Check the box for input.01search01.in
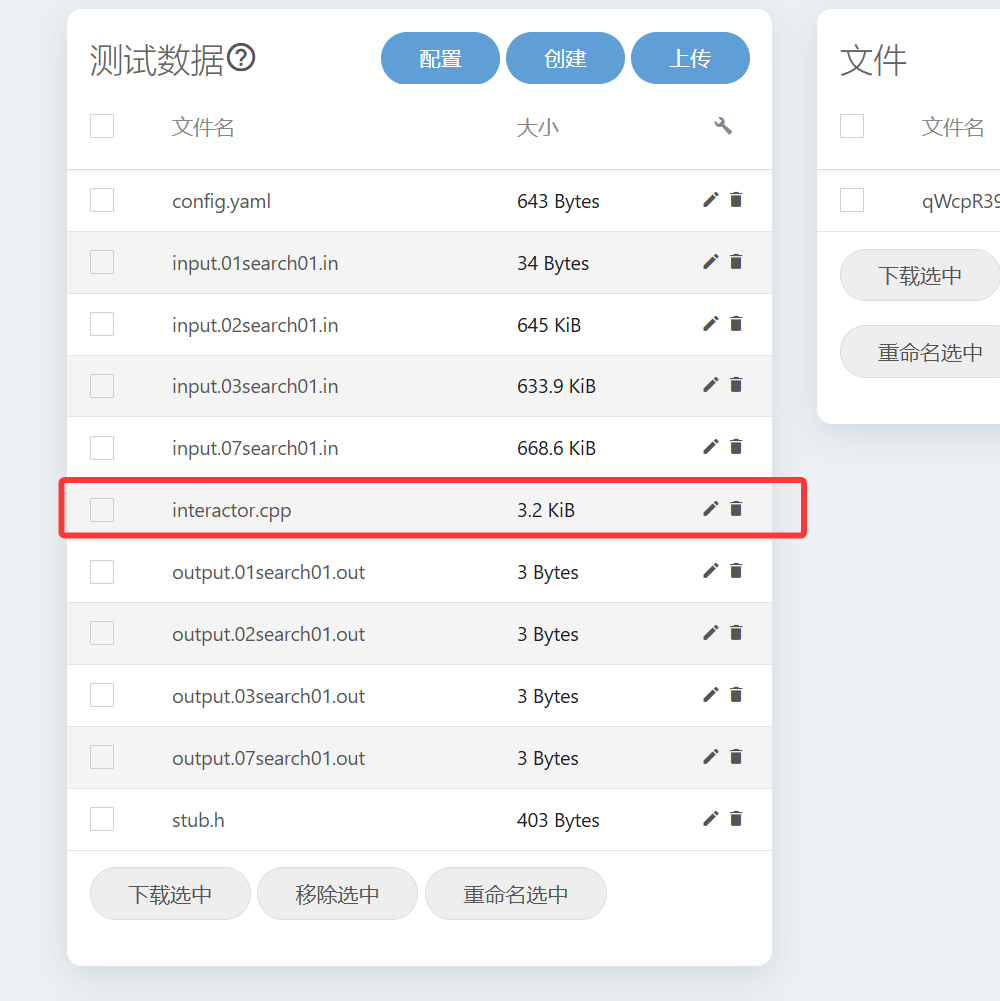Image resolution: width=1000 pixels, height=1001 pixels. (102, 262)
